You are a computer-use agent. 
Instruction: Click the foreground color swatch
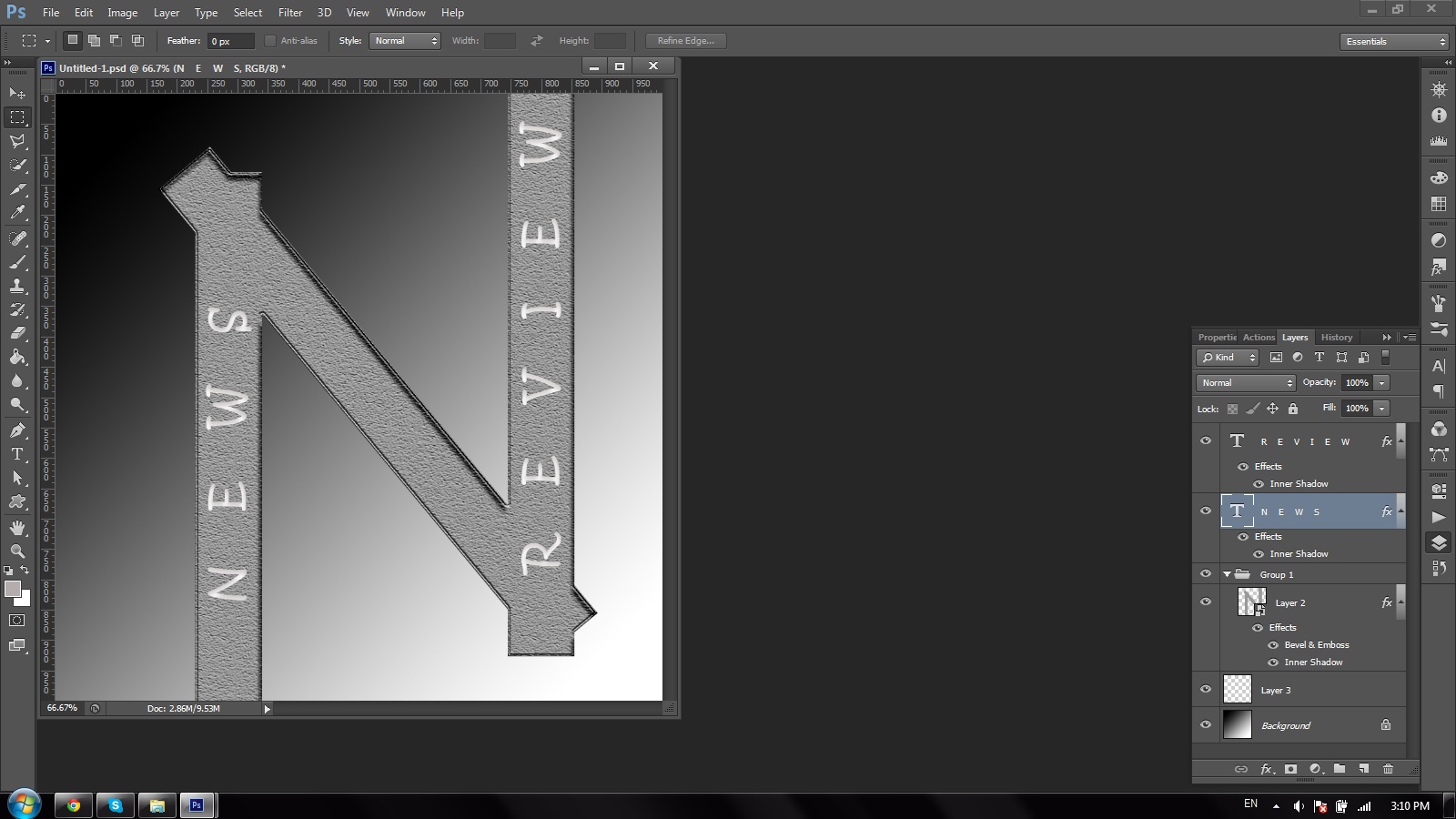point(13,590)
